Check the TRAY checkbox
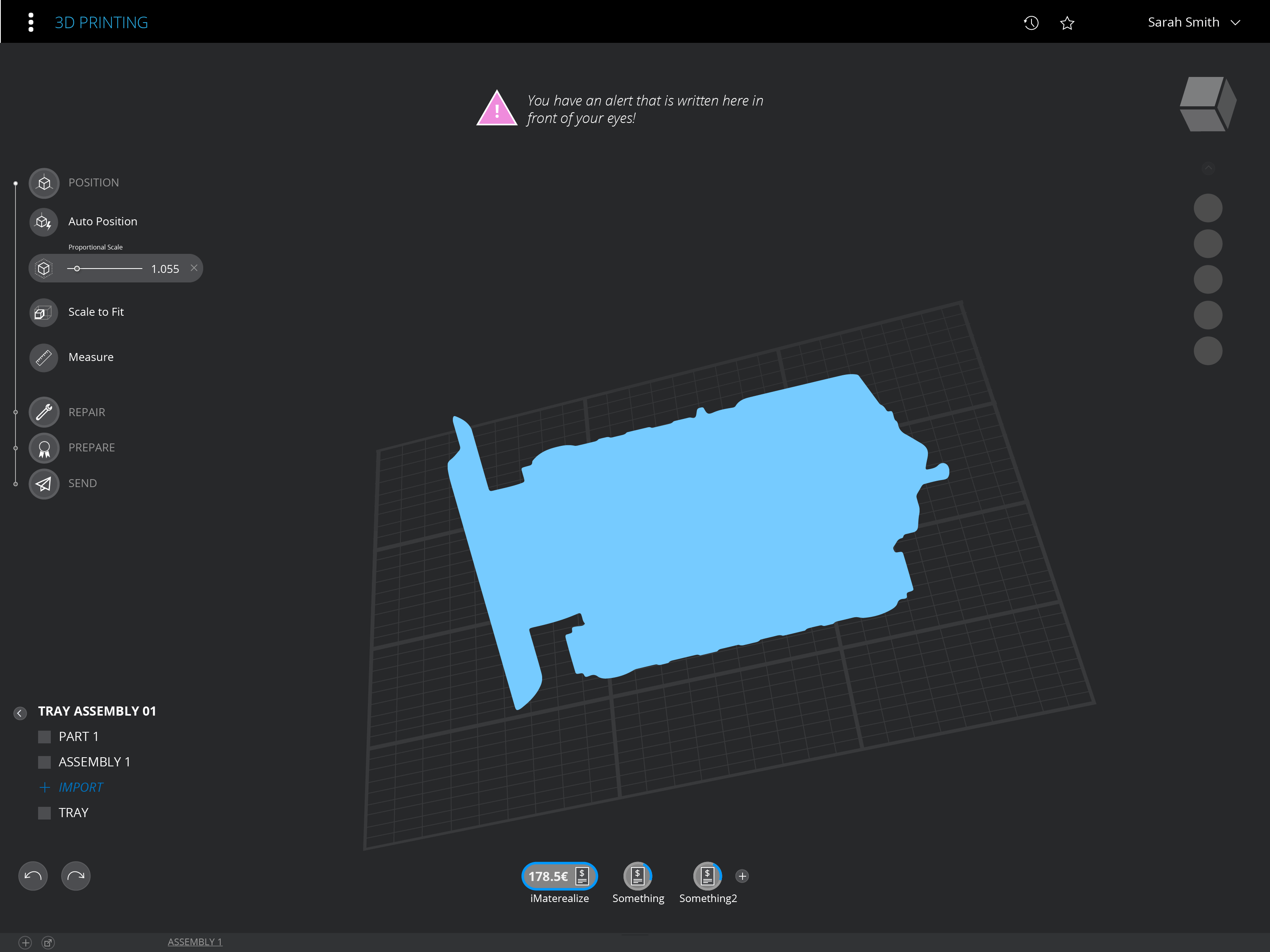Image resolution: width=1270 pixels, height=952 pixels. (x=44, y=812)
